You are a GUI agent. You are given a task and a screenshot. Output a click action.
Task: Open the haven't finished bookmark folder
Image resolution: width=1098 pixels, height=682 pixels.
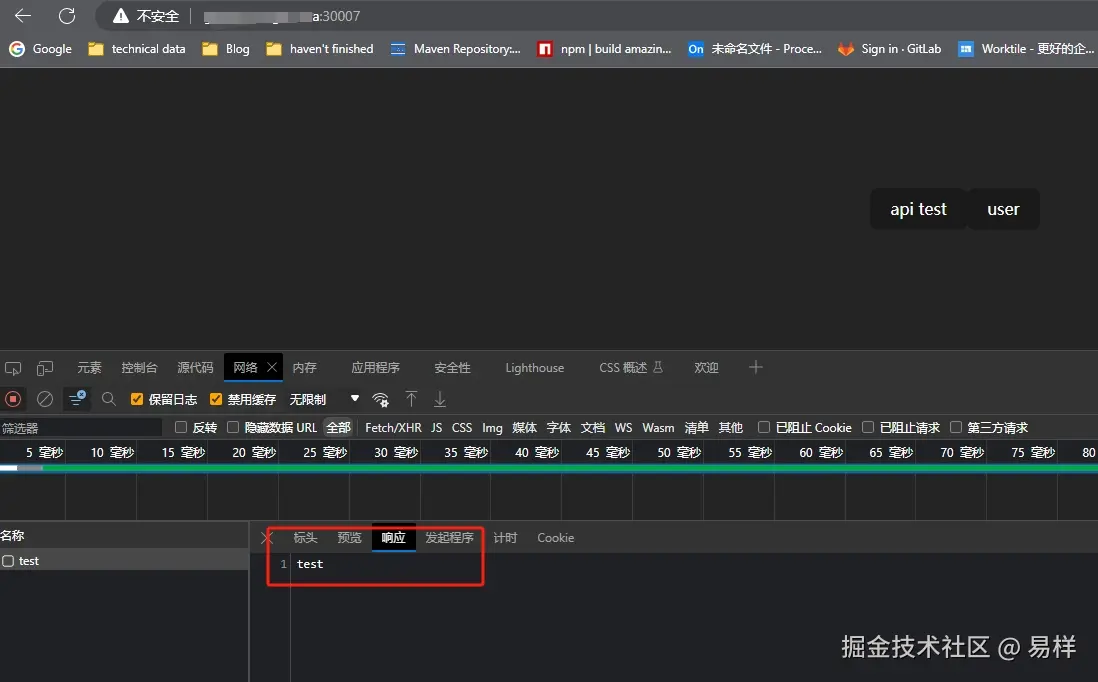tap(320, 49)
